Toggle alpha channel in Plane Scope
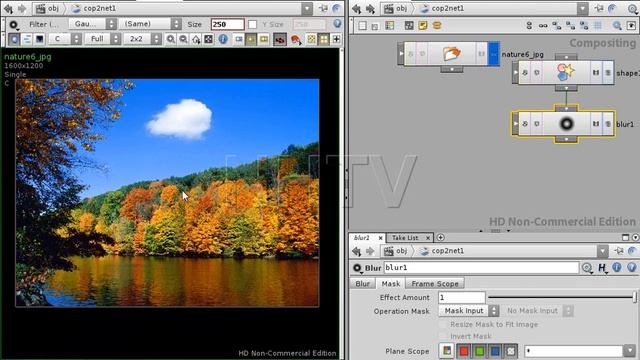Screen dimensions: 640x360 click(x=511, y=351)
